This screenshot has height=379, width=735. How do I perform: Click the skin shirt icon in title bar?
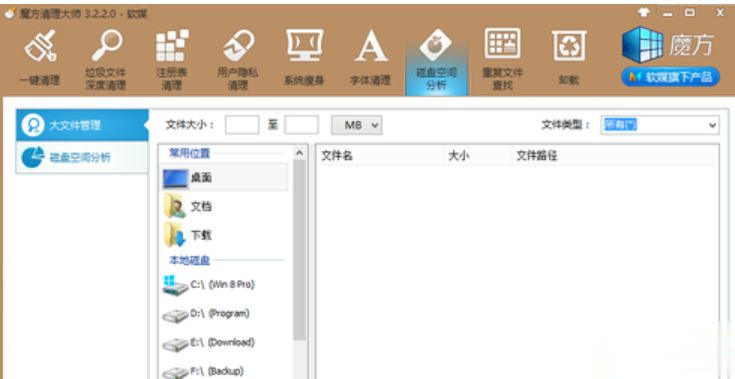644,13
